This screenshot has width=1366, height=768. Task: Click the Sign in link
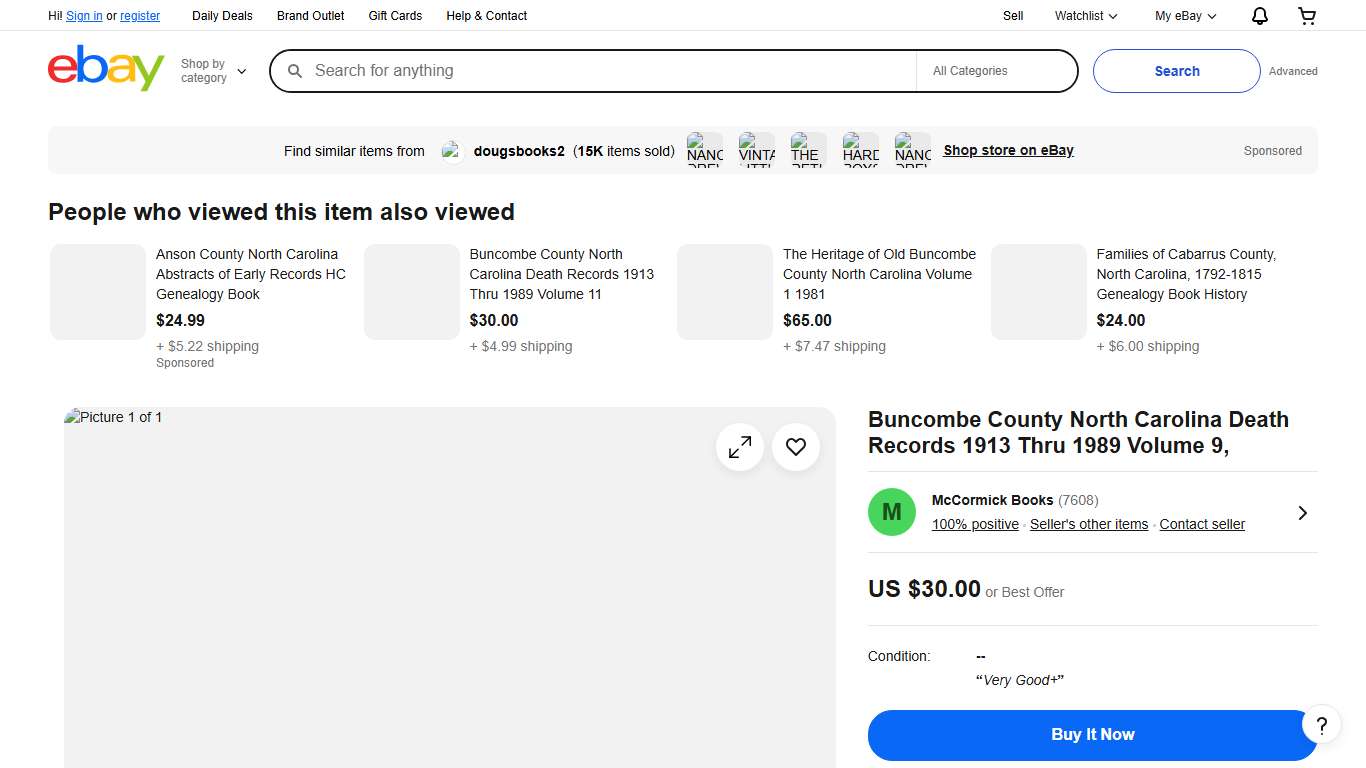click(83, 15)
